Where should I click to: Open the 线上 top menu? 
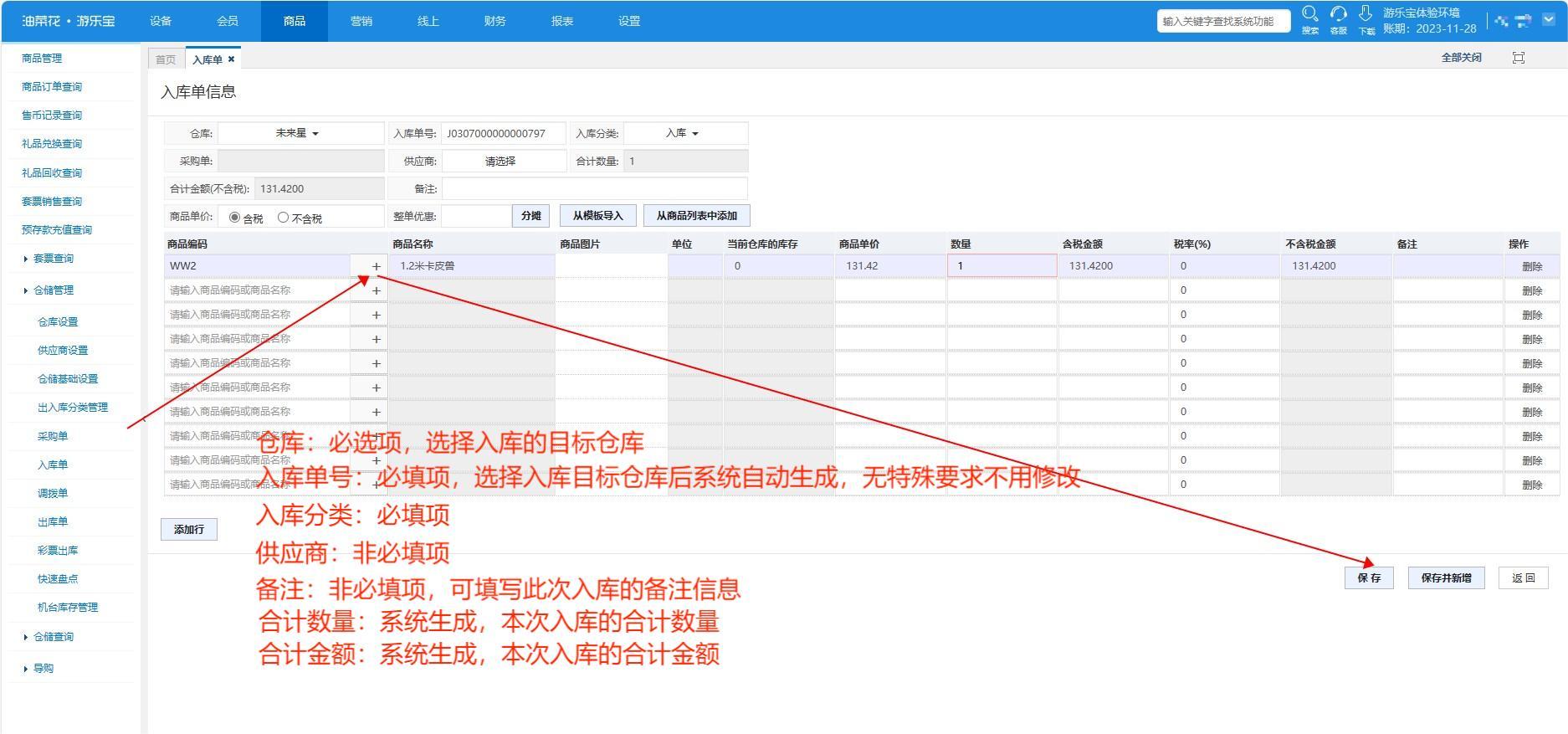pos(428,21)
